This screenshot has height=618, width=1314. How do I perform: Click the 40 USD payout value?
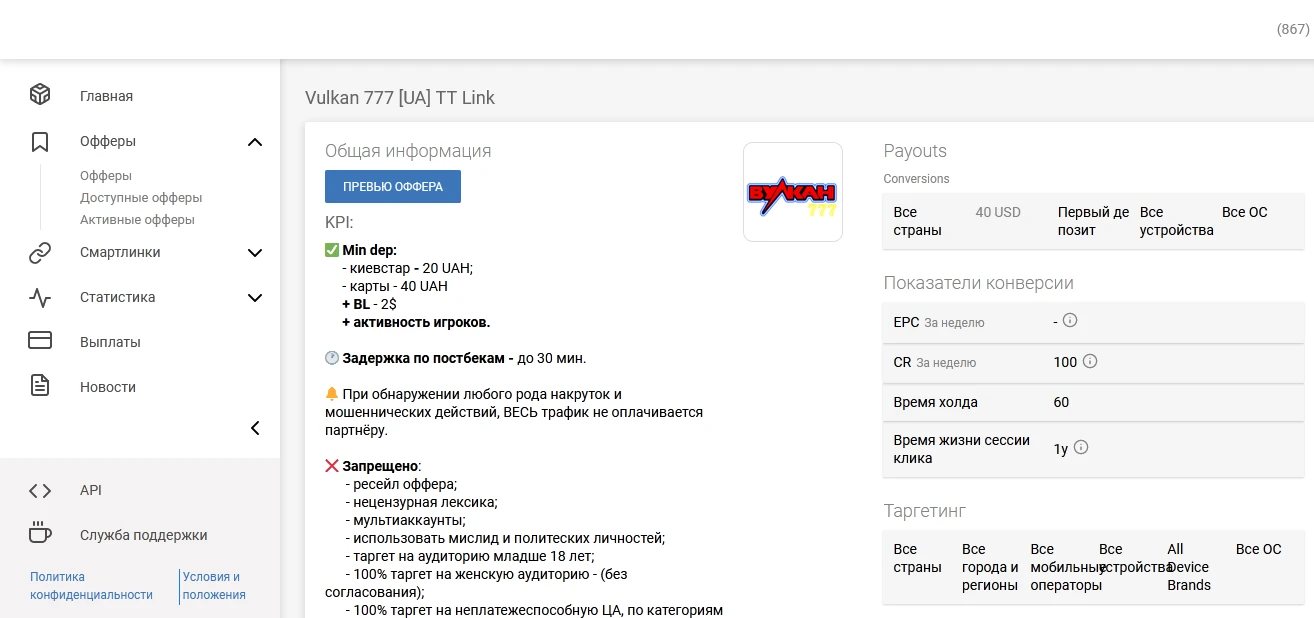pos(998,212)
